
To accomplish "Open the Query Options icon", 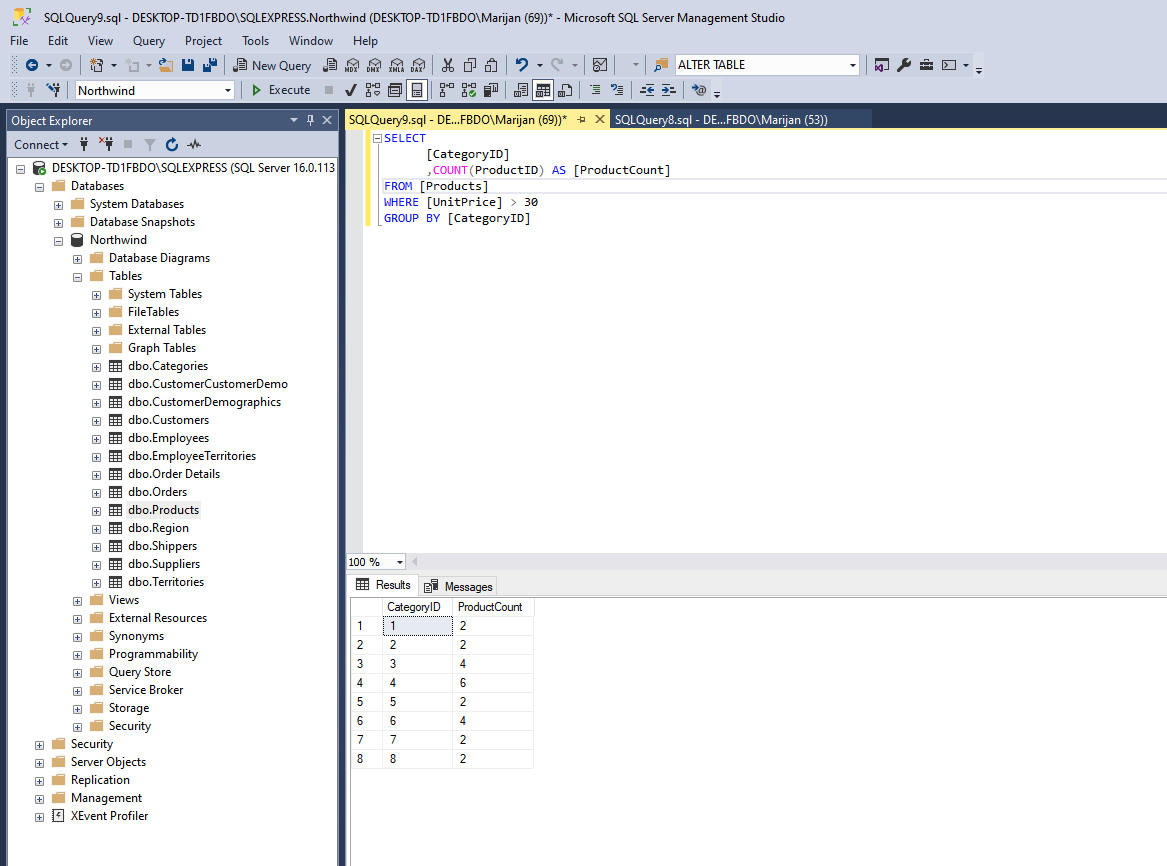I will (x=395, y=90).
